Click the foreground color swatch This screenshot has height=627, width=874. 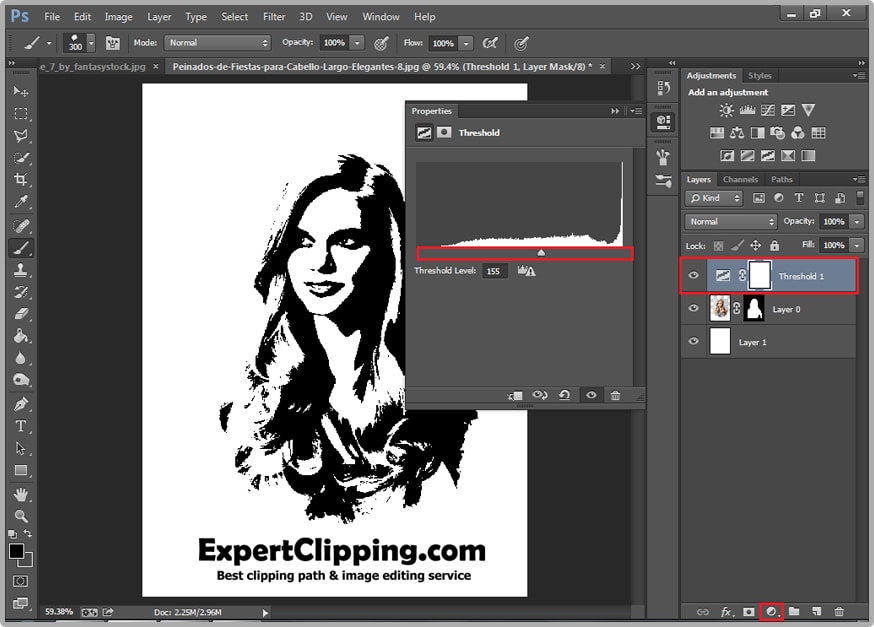click(17, 551)
